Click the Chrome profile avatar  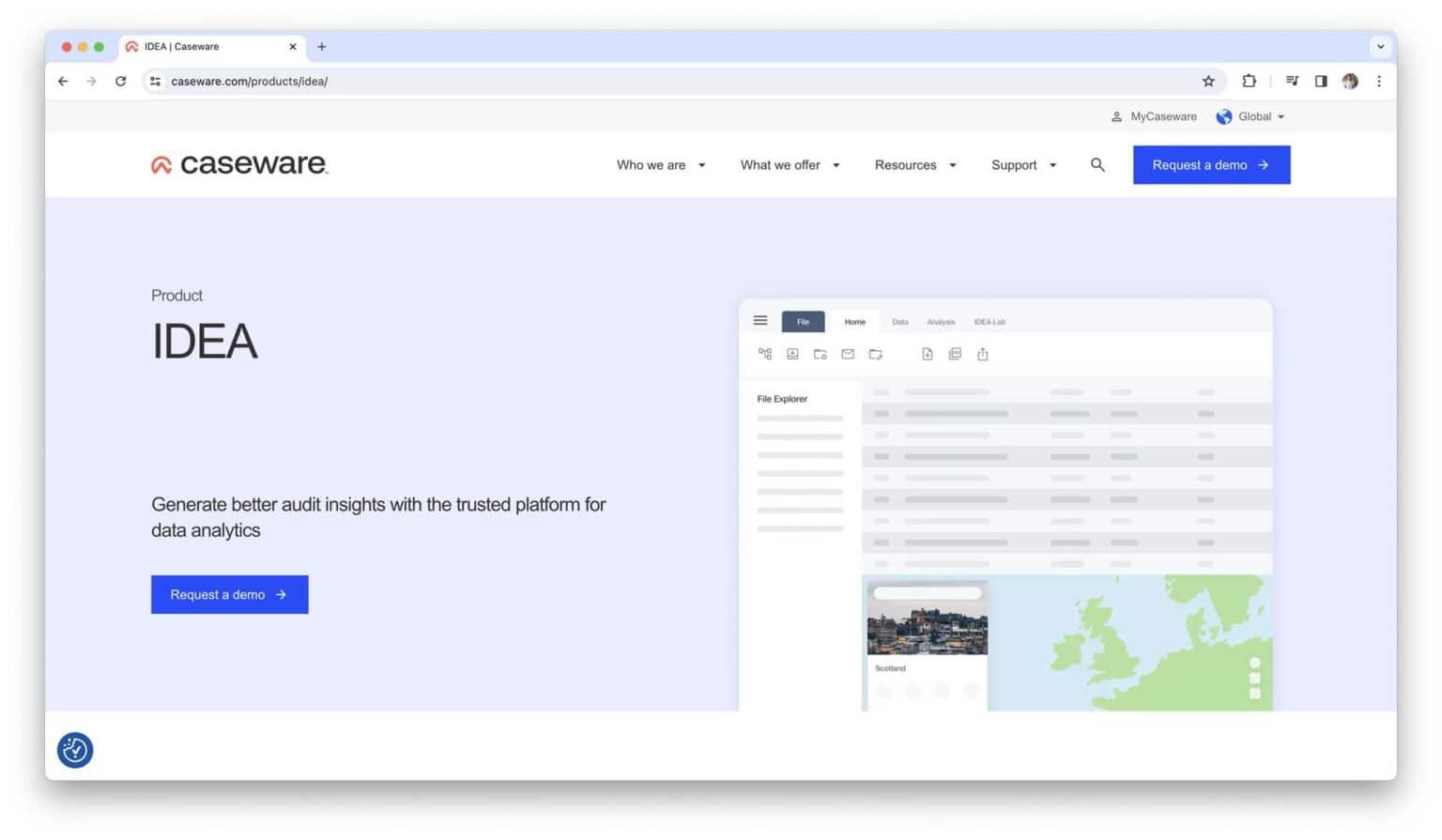(1350, 82)
